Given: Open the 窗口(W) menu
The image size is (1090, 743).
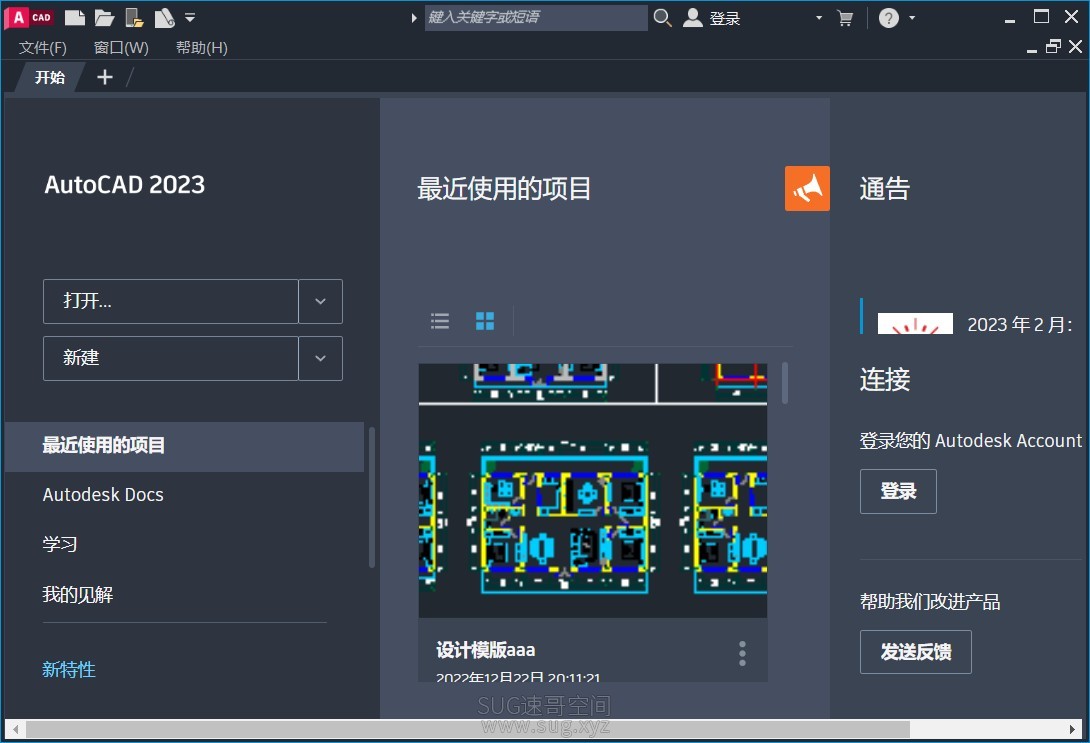Looking at the screenshot, I should [x=121, y=47].
